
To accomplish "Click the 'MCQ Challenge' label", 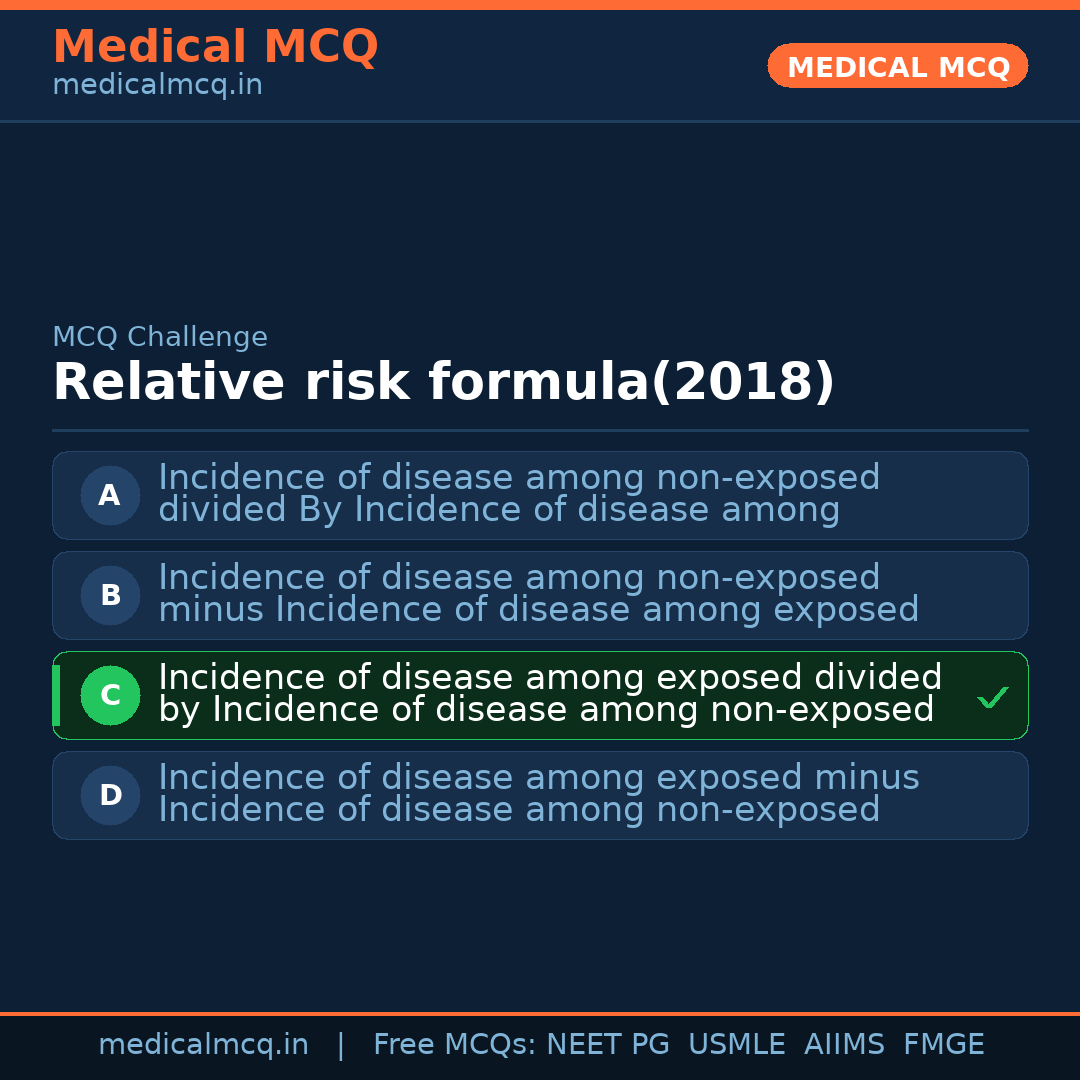I will (x=160, y=337).
